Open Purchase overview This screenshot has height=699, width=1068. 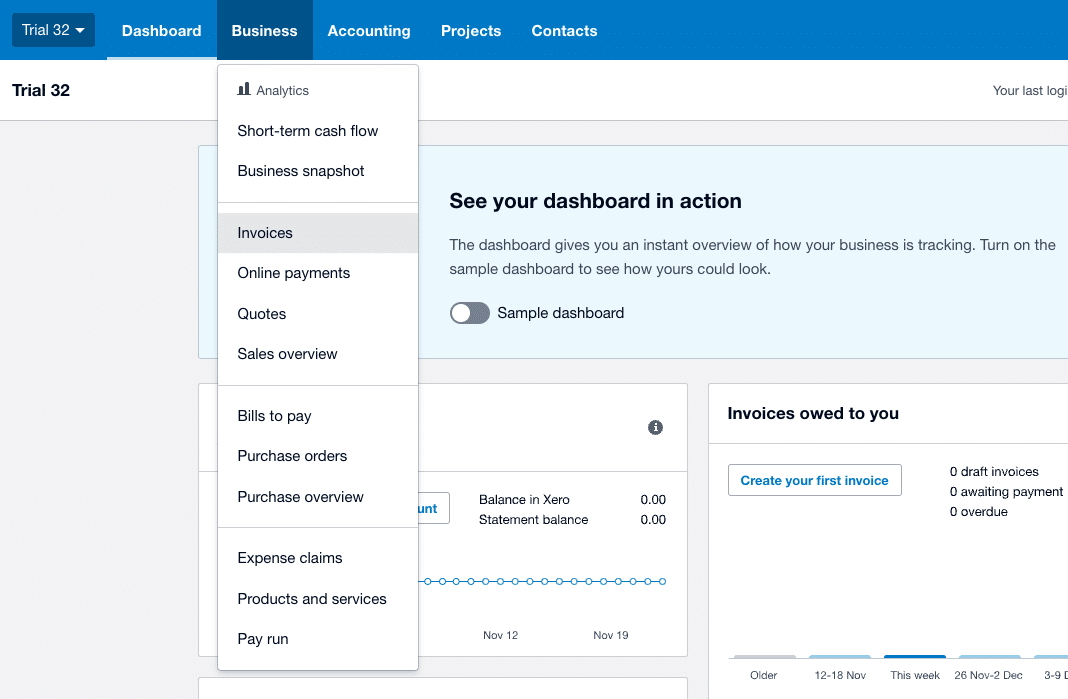pyautogui.click(x=317, y=497)
